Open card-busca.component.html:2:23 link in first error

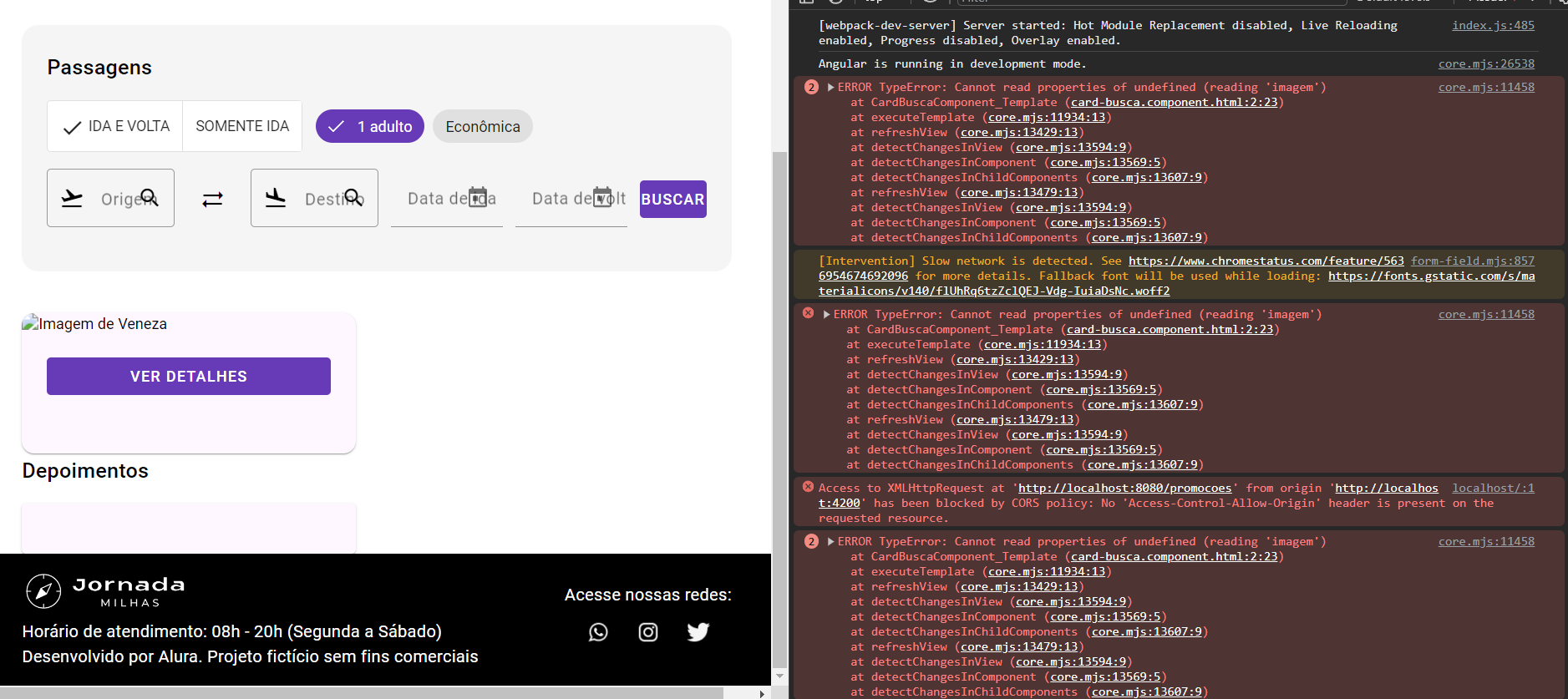1174,102
